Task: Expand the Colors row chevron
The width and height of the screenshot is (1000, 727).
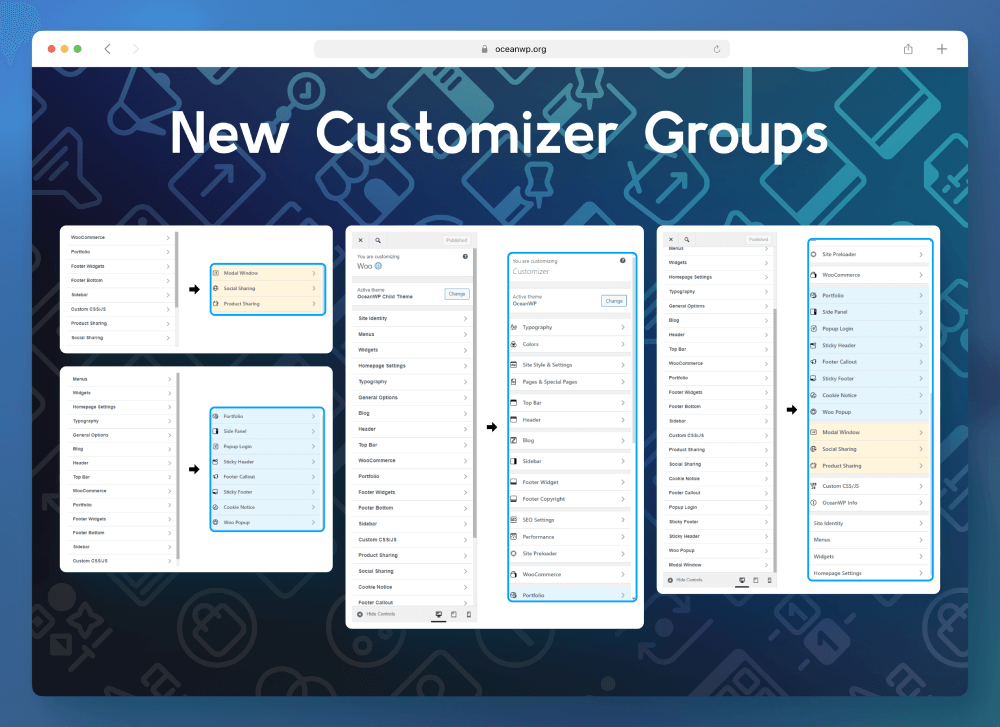Action: [x=623, y=344]
